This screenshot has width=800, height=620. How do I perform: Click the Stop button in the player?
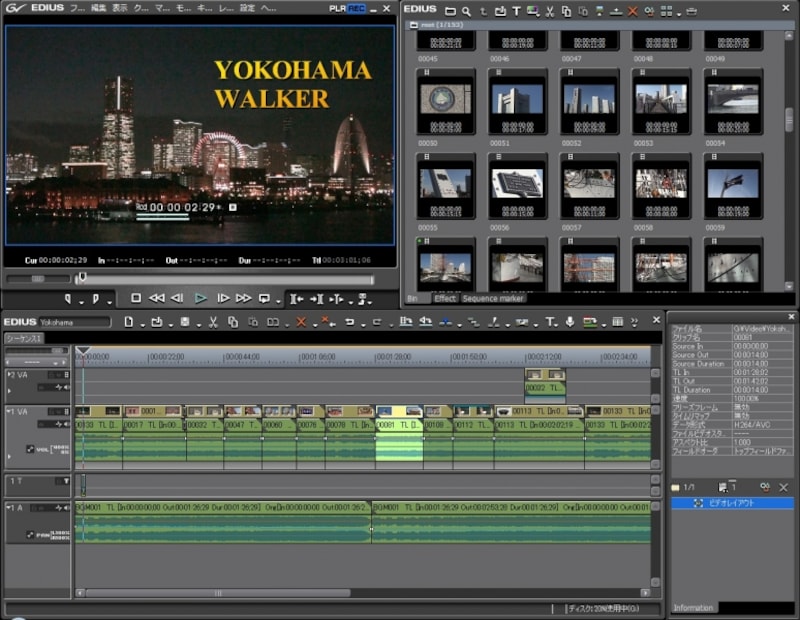click(136, 298)
